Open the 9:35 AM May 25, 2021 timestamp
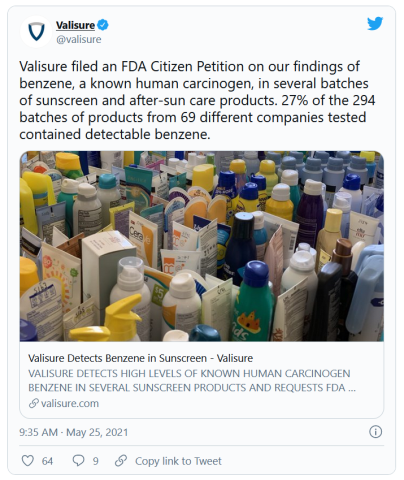Screen dimensions: 404x480 tap(74, 432)
